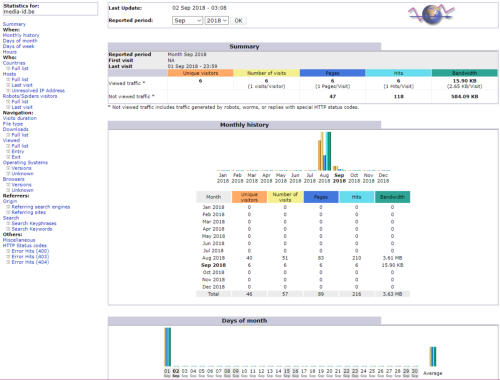The image size is (500, 380).
Task: Open Hosts Last visit icon link
Action: point(8,85)
